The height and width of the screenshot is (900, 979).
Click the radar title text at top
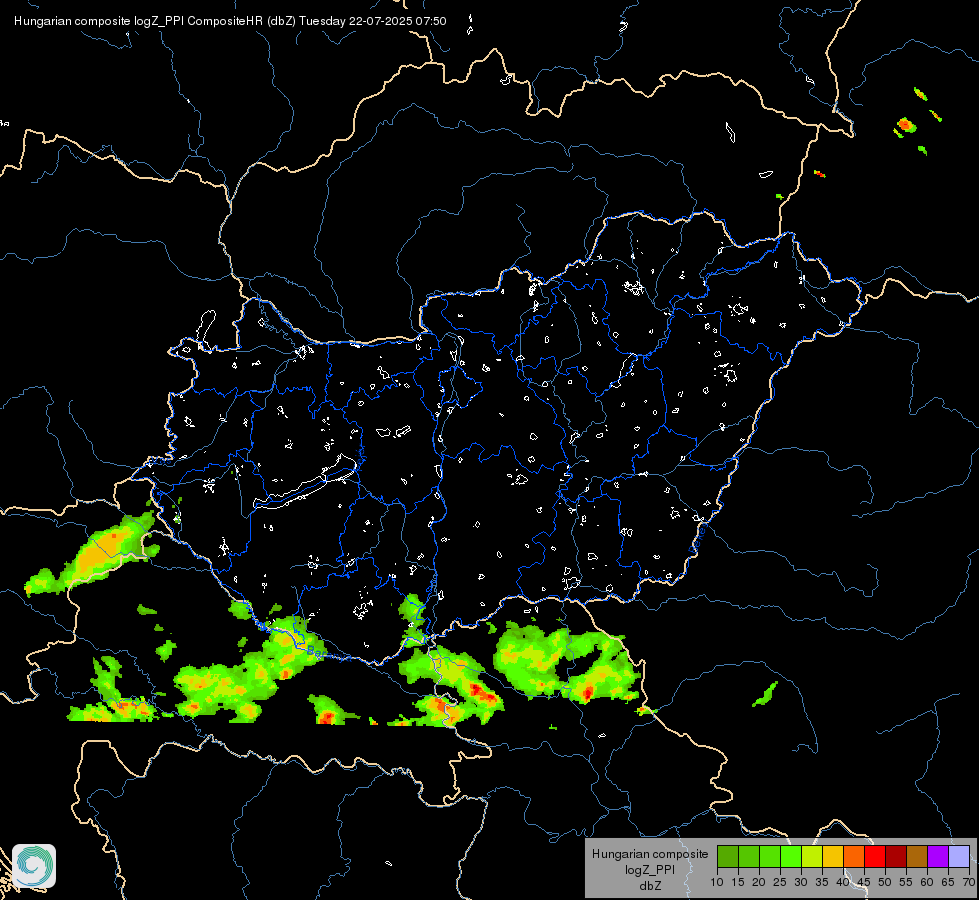coord(230,21)
